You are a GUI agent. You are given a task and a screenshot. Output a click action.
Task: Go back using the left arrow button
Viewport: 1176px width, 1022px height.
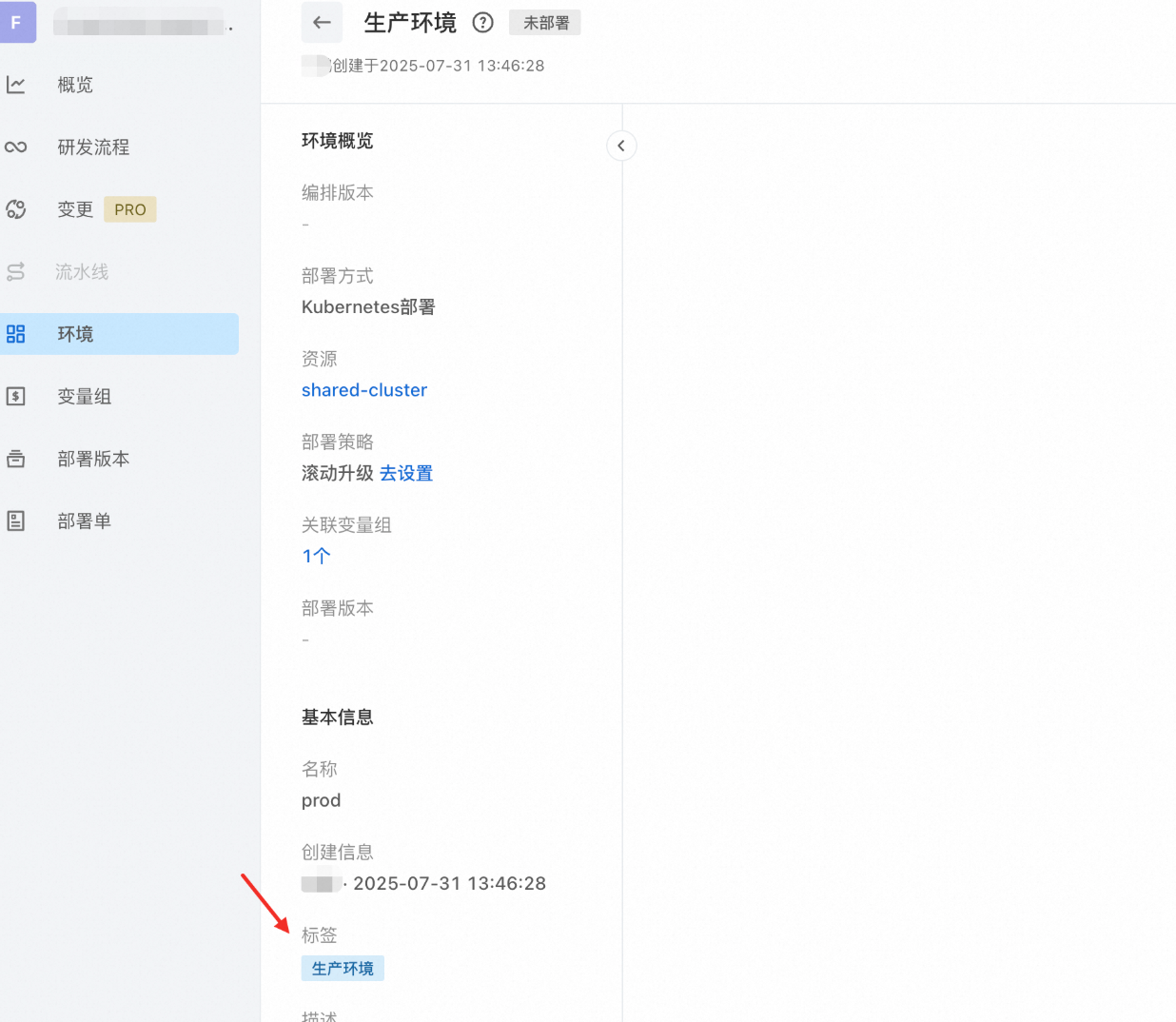322,23
